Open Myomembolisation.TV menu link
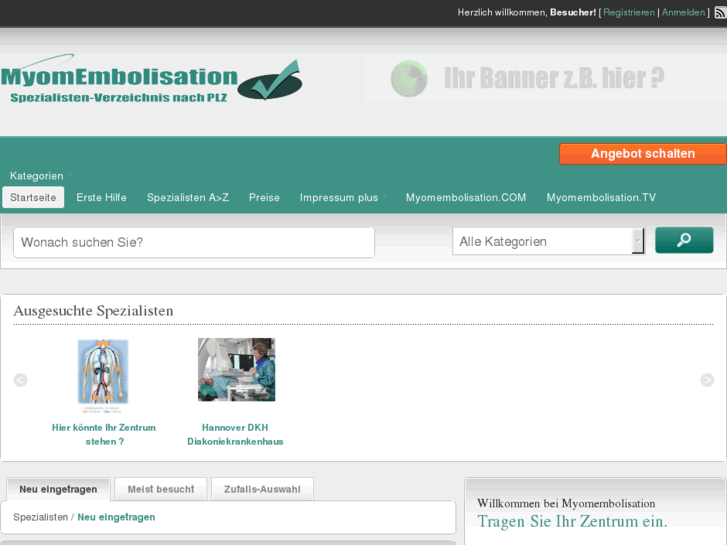Image resolution: width=727 pixels, height=545 pixels. point(601,198)
